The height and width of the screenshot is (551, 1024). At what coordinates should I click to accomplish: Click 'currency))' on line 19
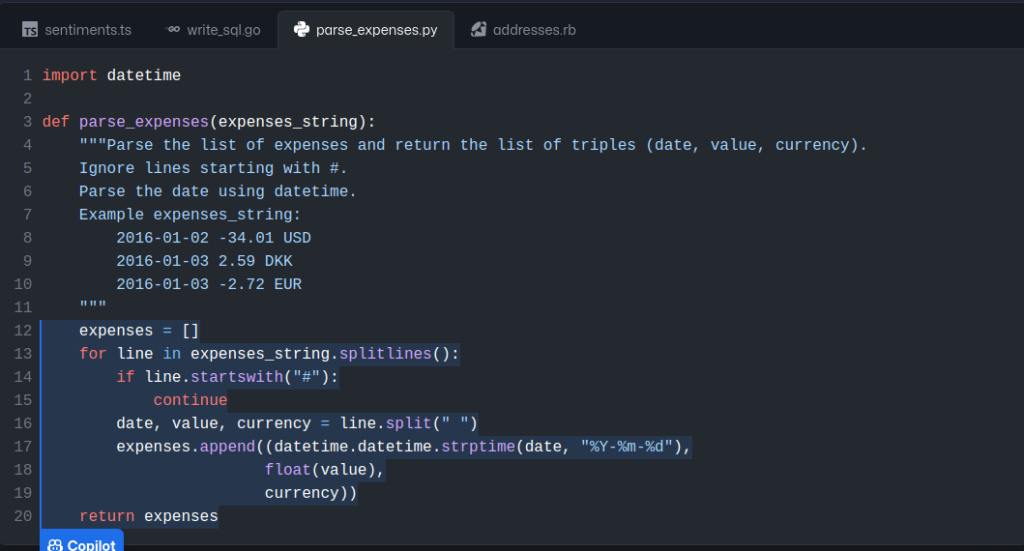311,493
